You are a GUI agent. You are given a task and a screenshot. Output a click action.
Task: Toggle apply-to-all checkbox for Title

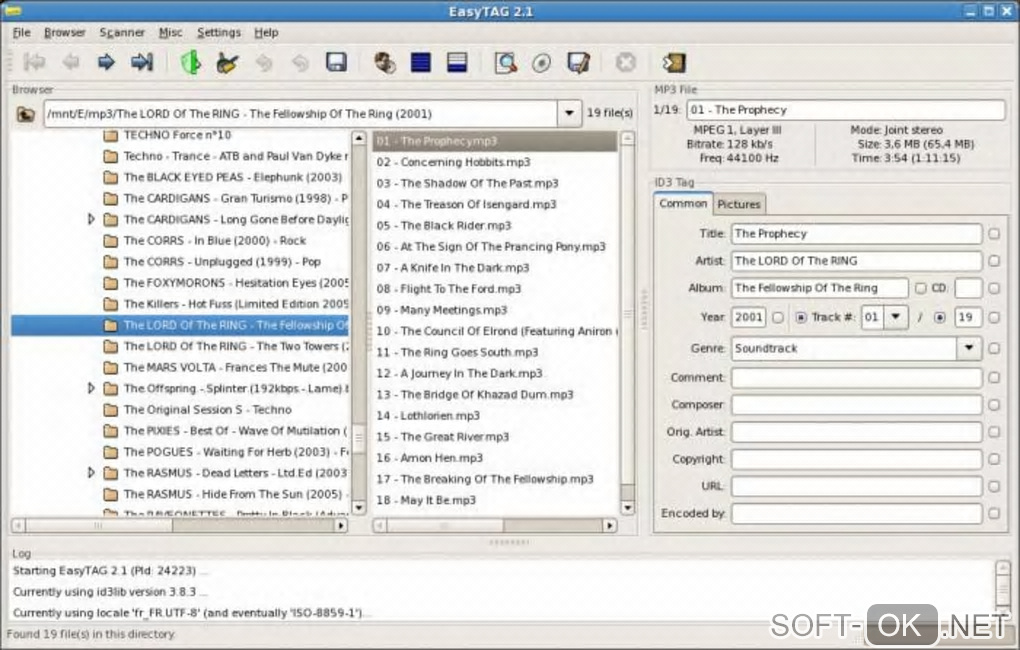pos(994,234)
